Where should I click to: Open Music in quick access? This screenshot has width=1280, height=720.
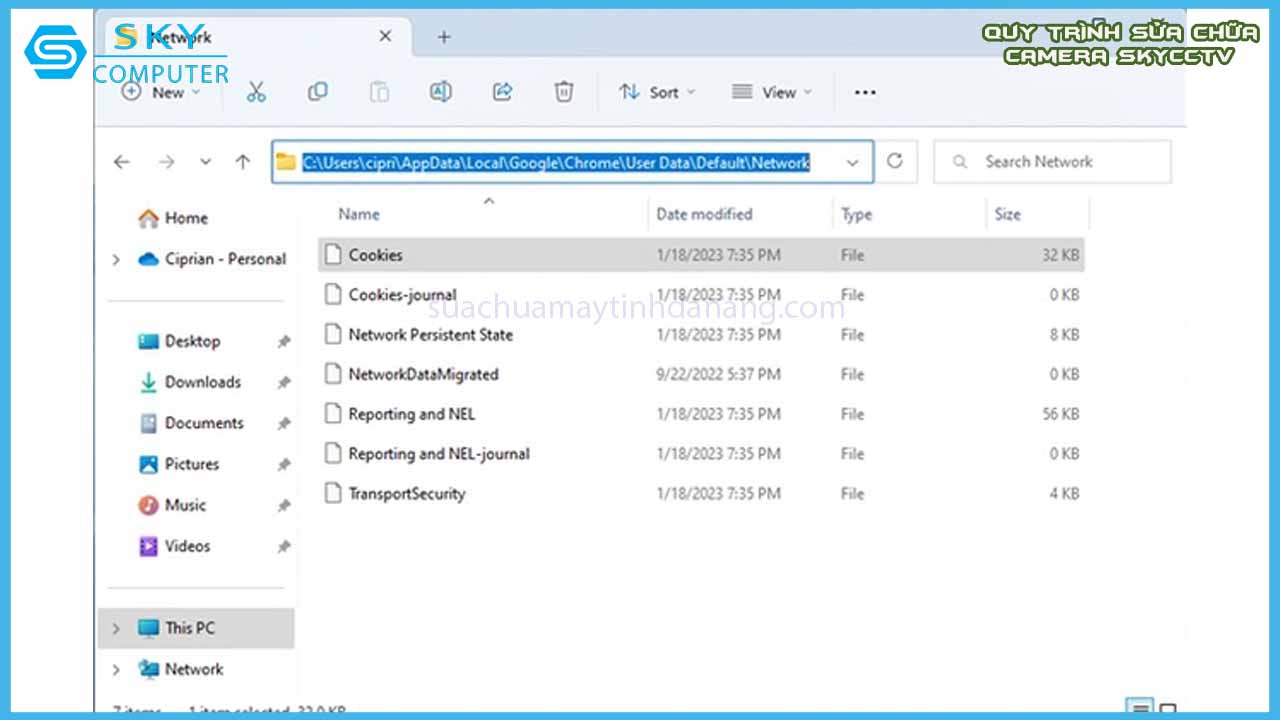pyautogui.click(x=172, y=505)
